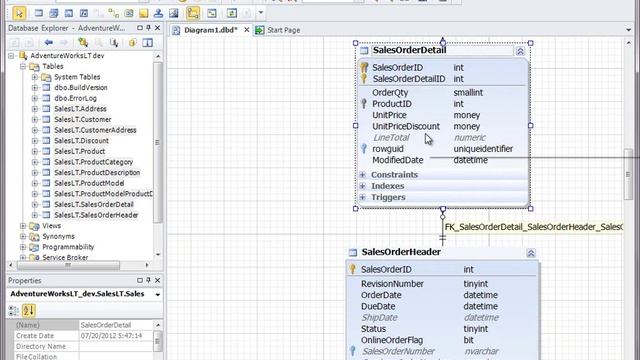Open the document tabs list dropdown arrow
This screenshot has width=640, height=360.
pyautogui.click(x=628, y=30)
